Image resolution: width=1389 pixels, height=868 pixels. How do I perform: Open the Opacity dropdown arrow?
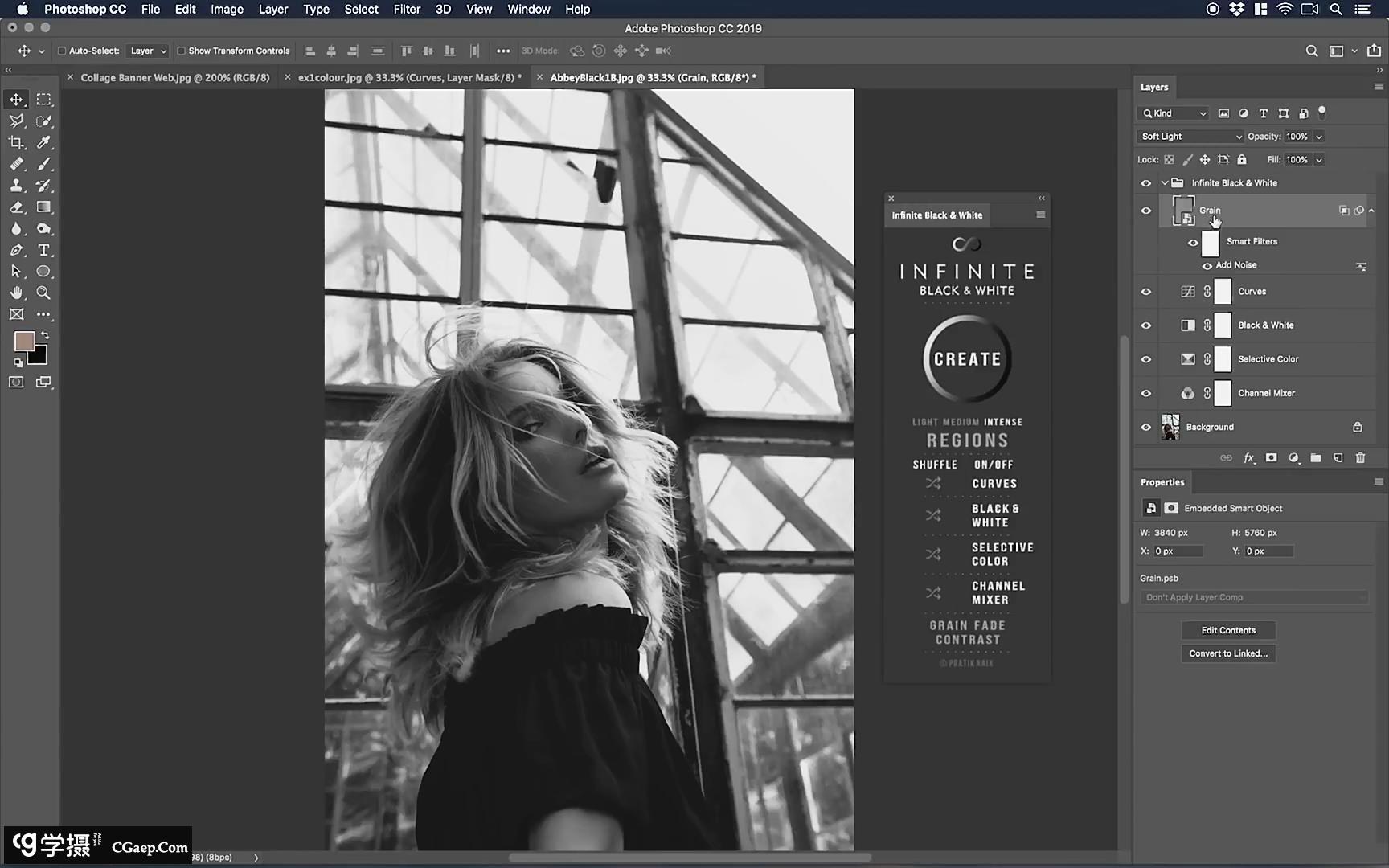click(1319, 137)
